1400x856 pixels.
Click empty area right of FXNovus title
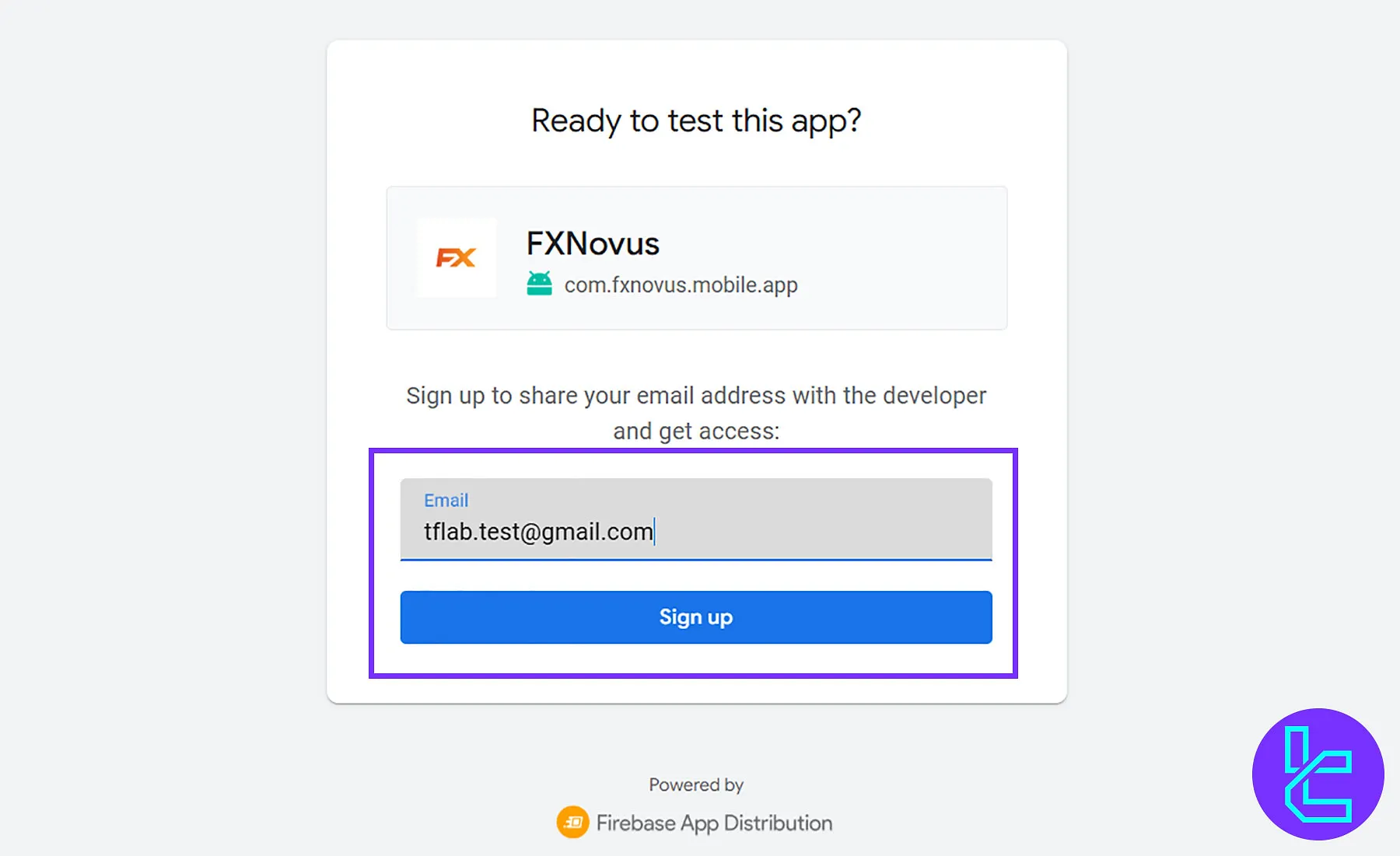(832, 243)
